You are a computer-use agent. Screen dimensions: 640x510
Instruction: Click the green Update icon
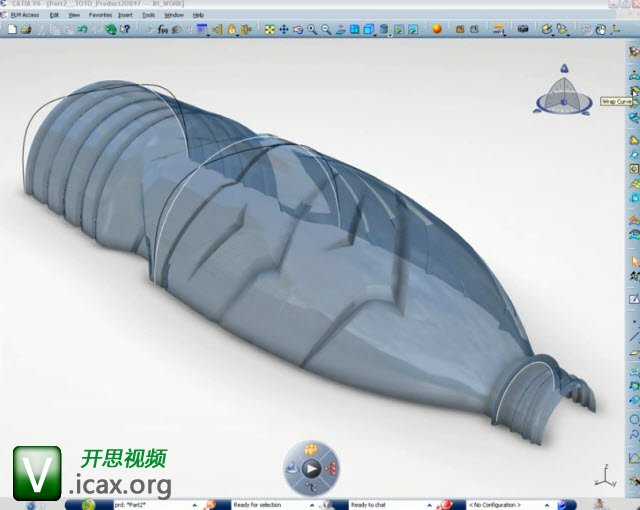tap(111, 29)
